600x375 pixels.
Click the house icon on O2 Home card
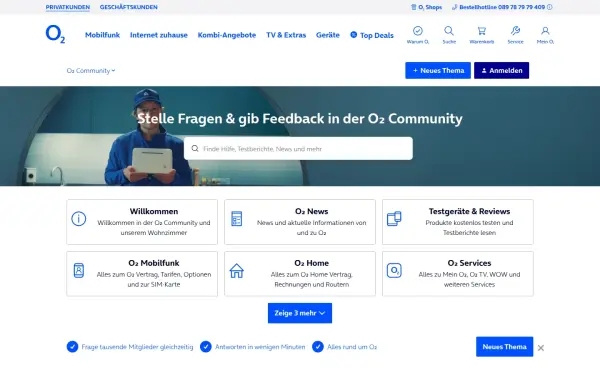(236, 271)
